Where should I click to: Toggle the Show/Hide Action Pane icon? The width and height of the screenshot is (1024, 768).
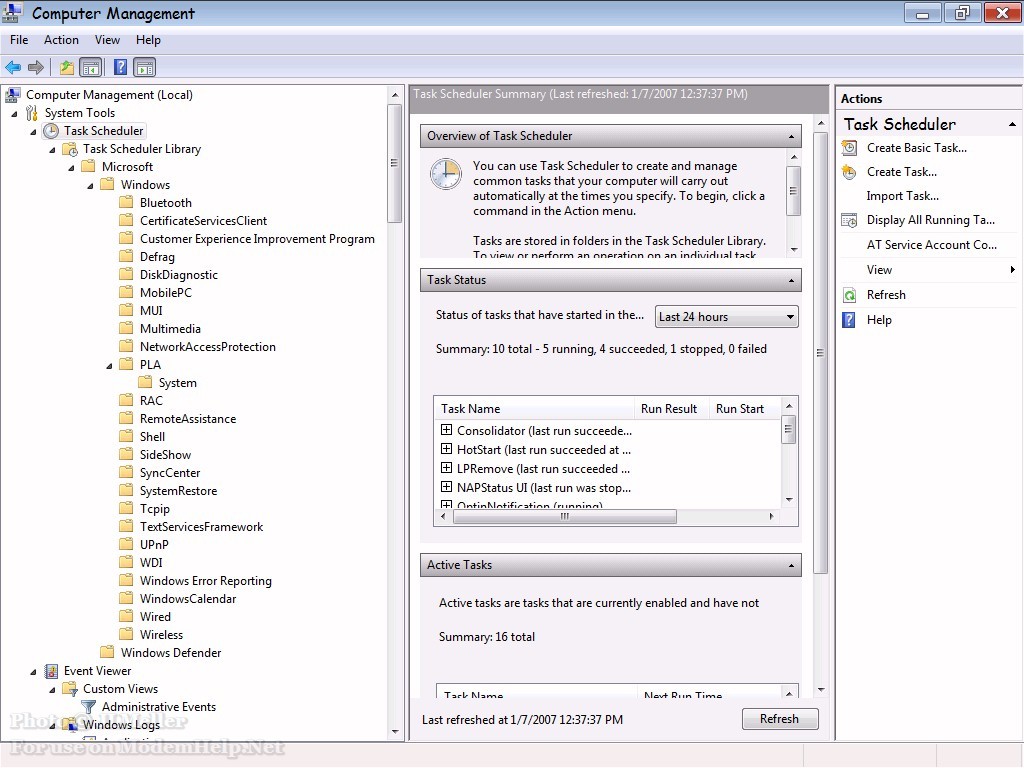point(144,67)
